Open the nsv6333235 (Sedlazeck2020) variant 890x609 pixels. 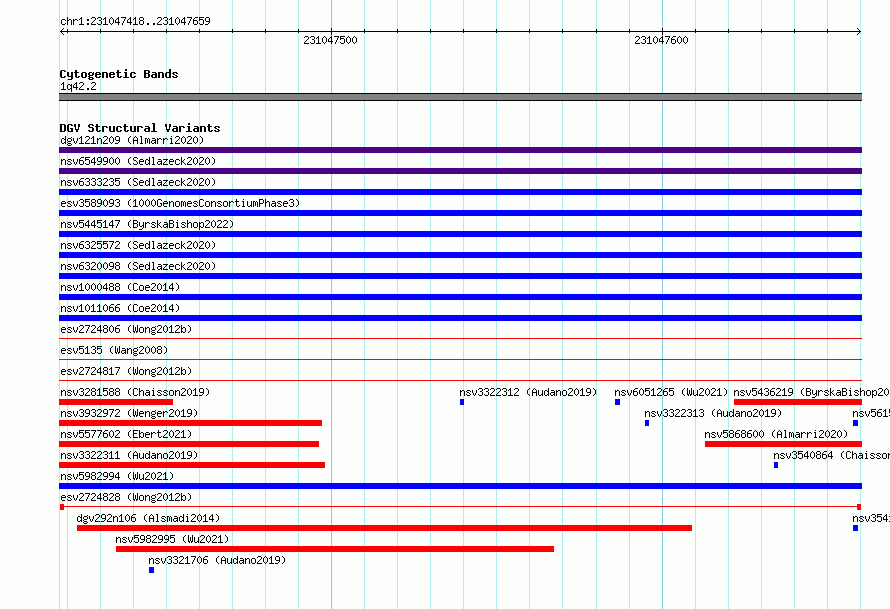138,182
